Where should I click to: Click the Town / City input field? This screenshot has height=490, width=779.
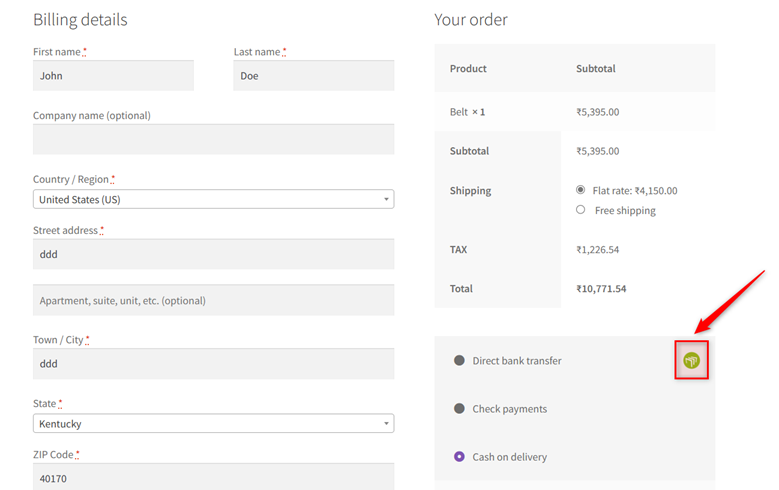coord(214,364)
